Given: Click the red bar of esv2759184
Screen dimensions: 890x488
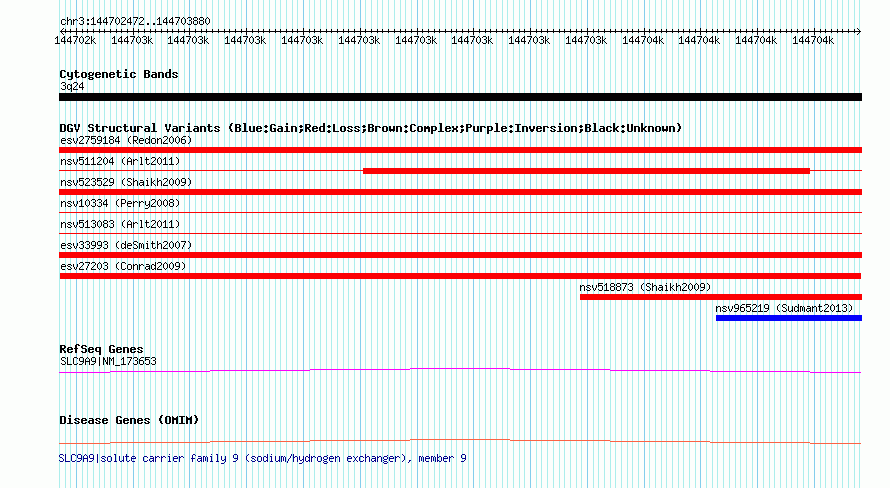Looking at the screenshot, I should pyautogui.click(x=460, y=150).
